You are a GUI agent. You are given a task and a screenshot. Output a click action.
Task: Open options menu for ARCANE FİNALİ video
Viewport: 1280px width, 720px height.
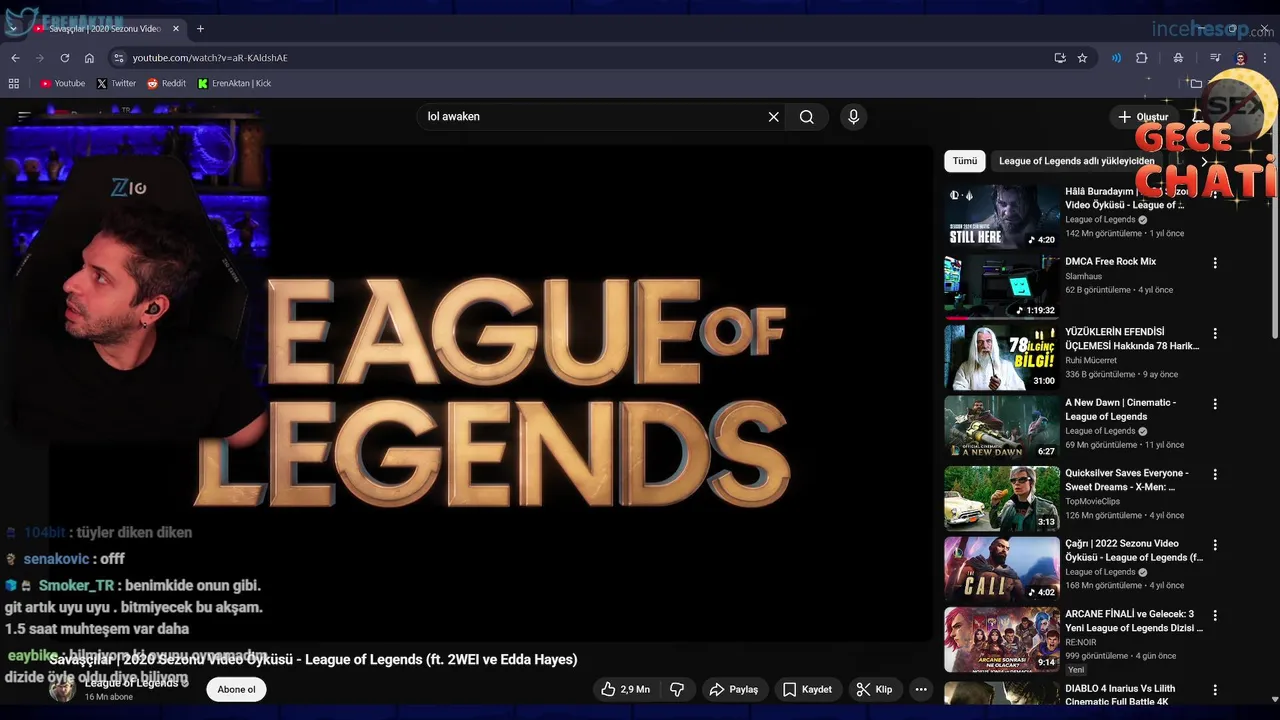pos(1215,615)
